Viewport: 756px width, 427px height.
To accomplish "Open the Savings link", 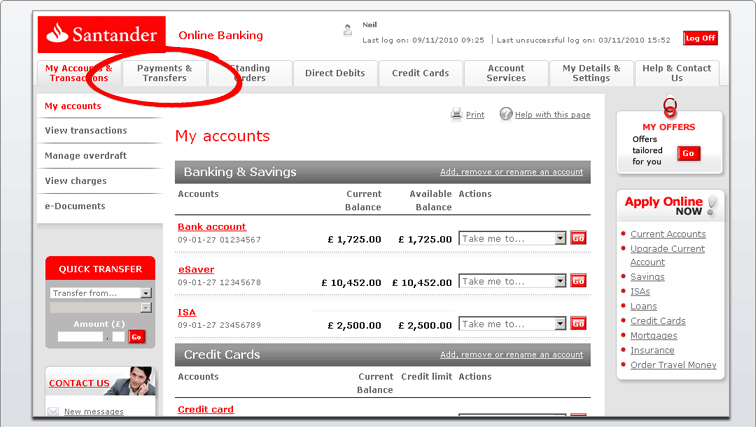I will coord(648,277).
